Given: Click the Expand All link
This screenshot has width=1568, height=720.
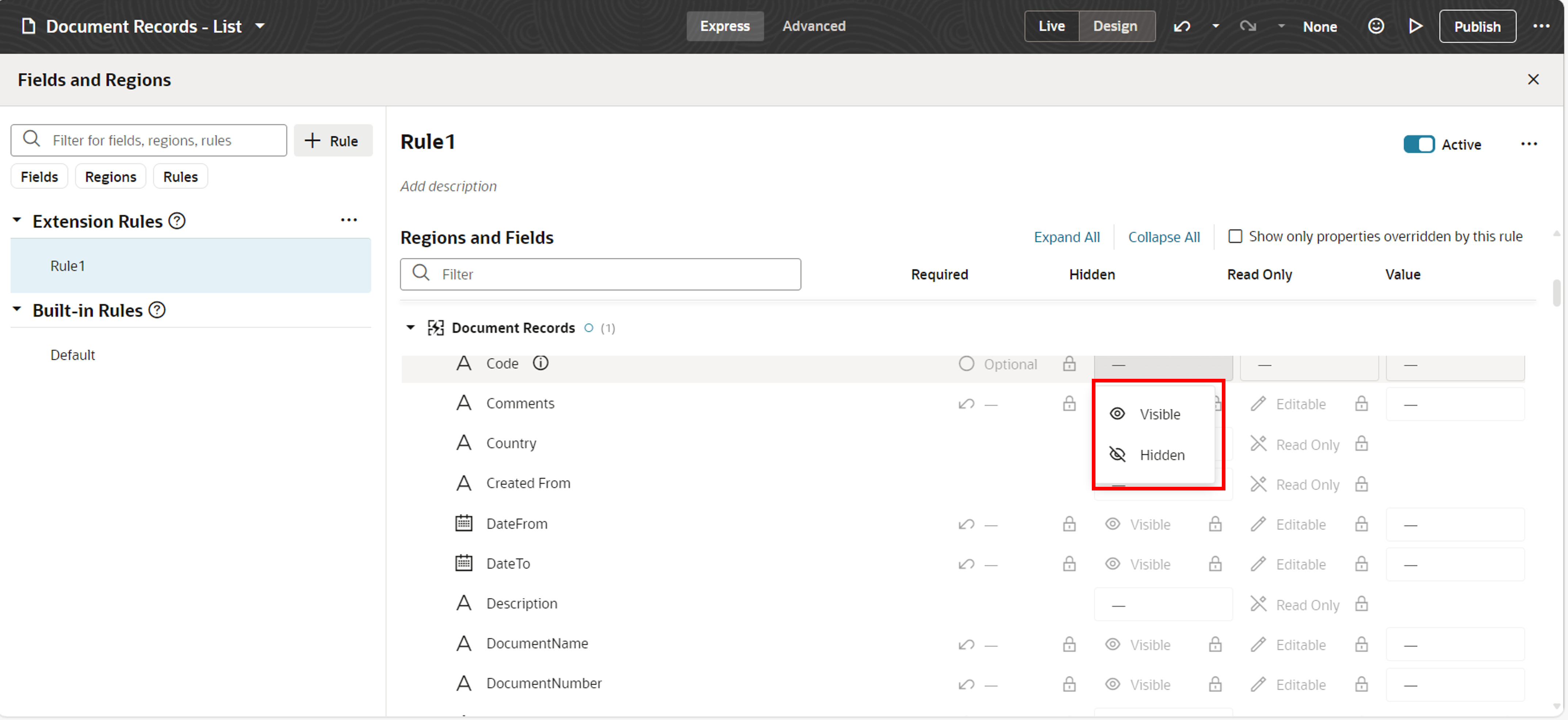Looking at the screenshot, I should click(x=1066, y=236).
